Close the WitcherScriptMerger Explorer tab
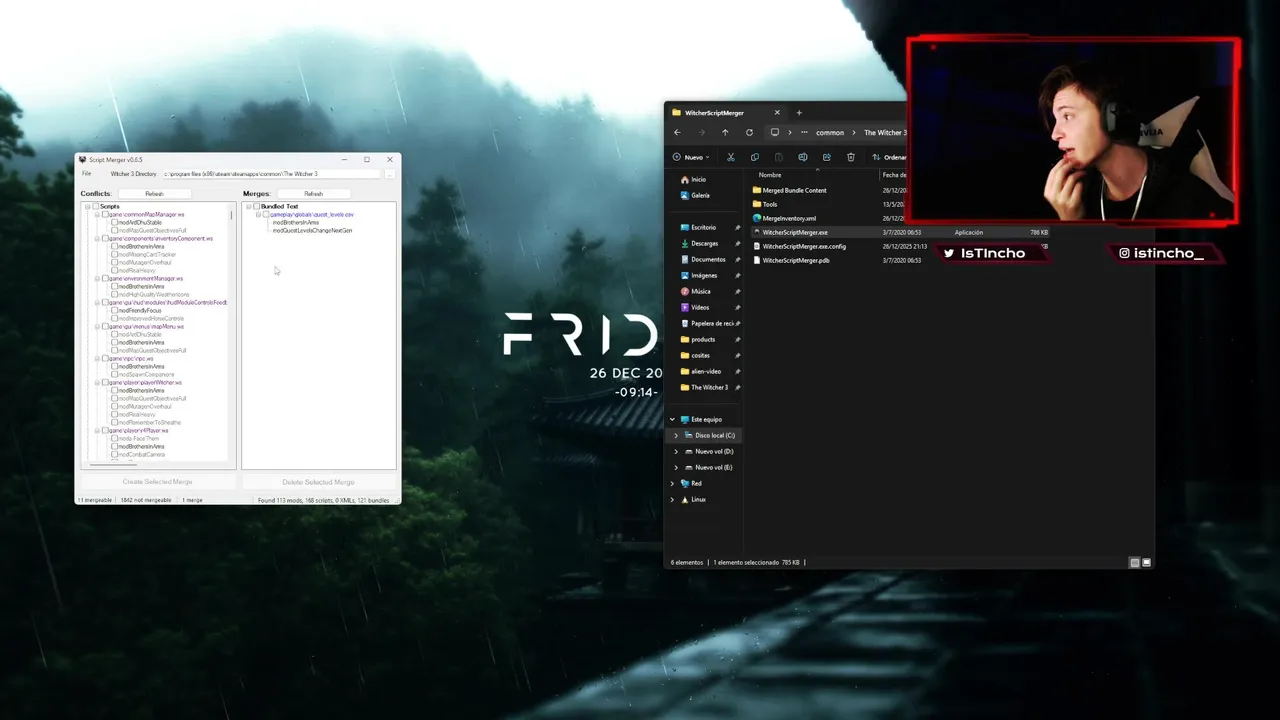 click(x=777, y=113)
